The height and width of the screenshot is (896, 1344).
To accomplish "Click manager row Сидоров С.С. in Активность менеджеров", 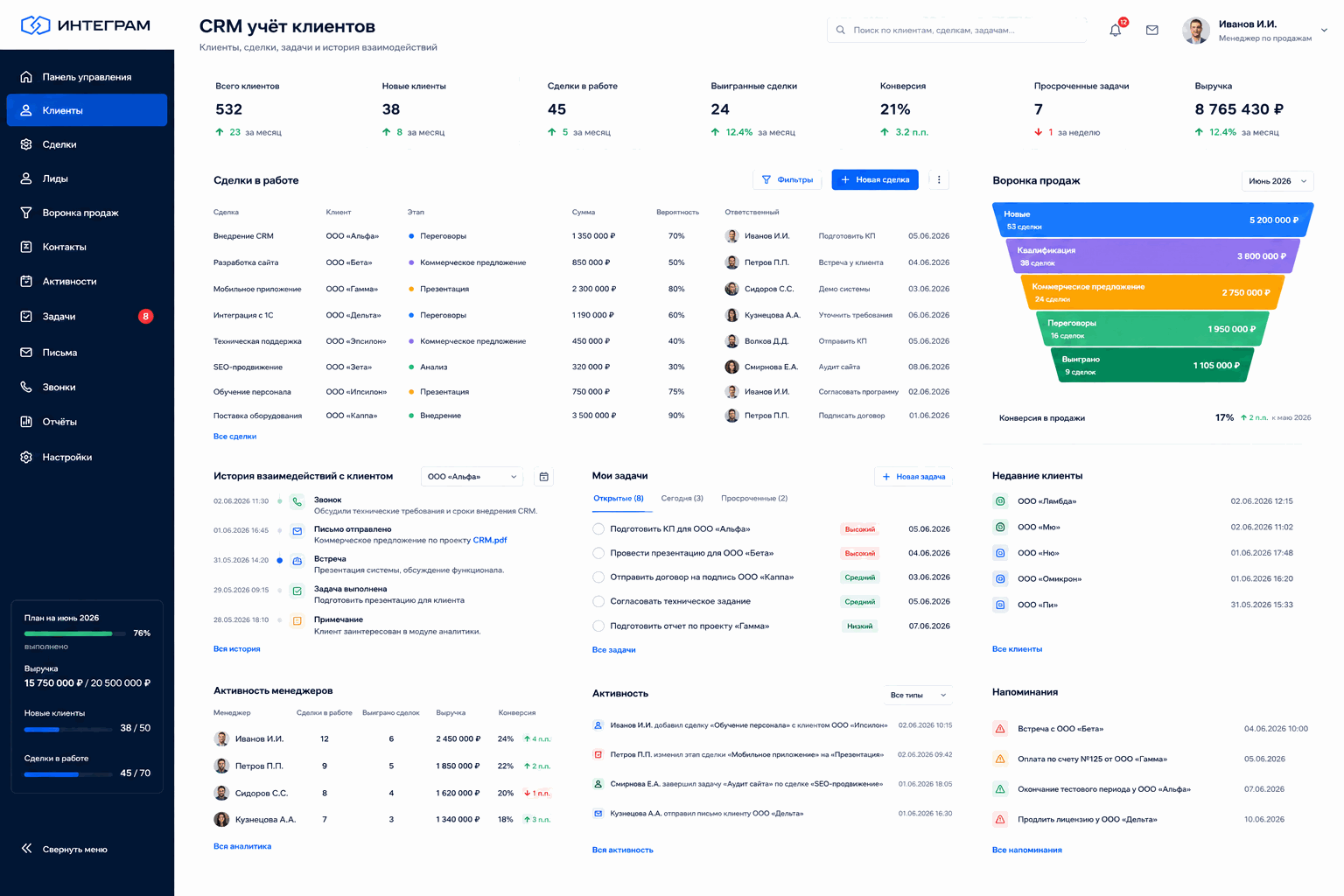I will pos(383,793).
